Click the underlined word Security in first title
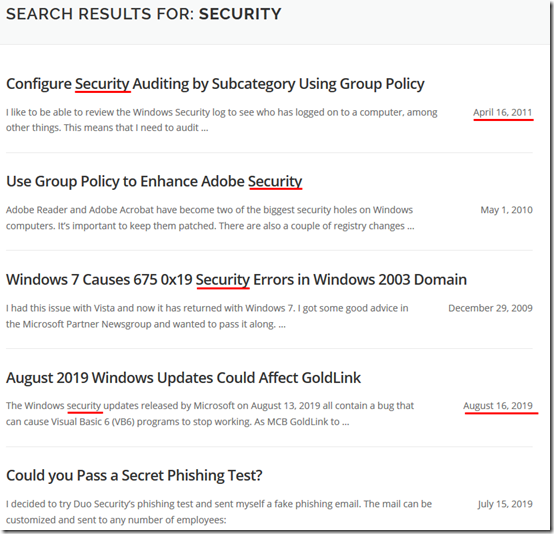The image size is (554, 534). [x=102, y=84]
